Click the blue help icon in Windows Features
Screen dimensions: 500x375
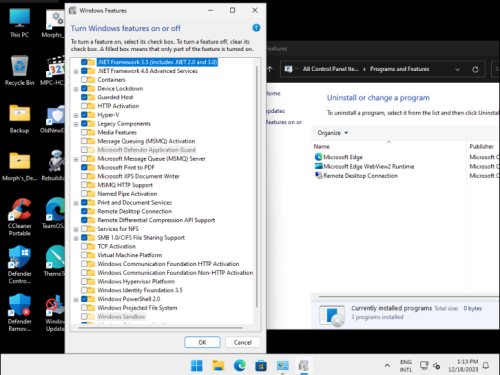(x=256, y=28)
